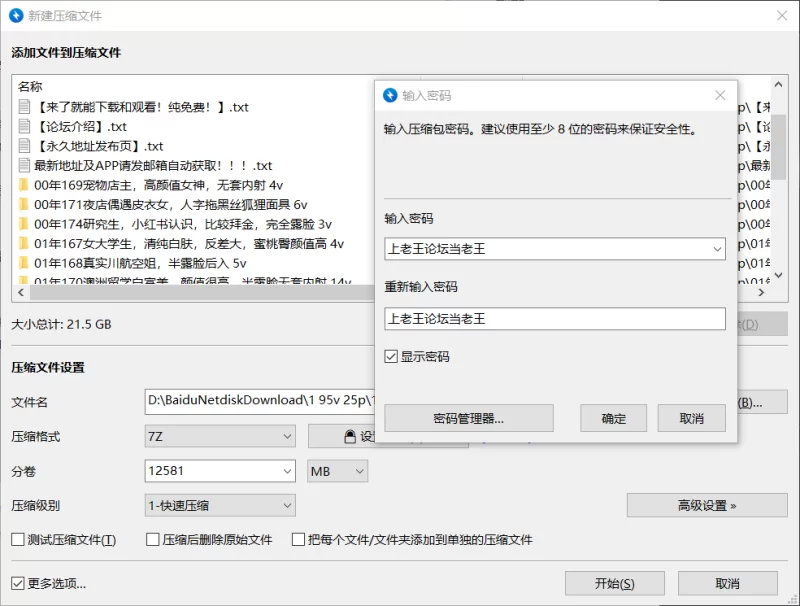This screenshot has height=606, width=800.
Task: Click app logo in 输入密码 dialog title
Action: [x=390, y=95]
